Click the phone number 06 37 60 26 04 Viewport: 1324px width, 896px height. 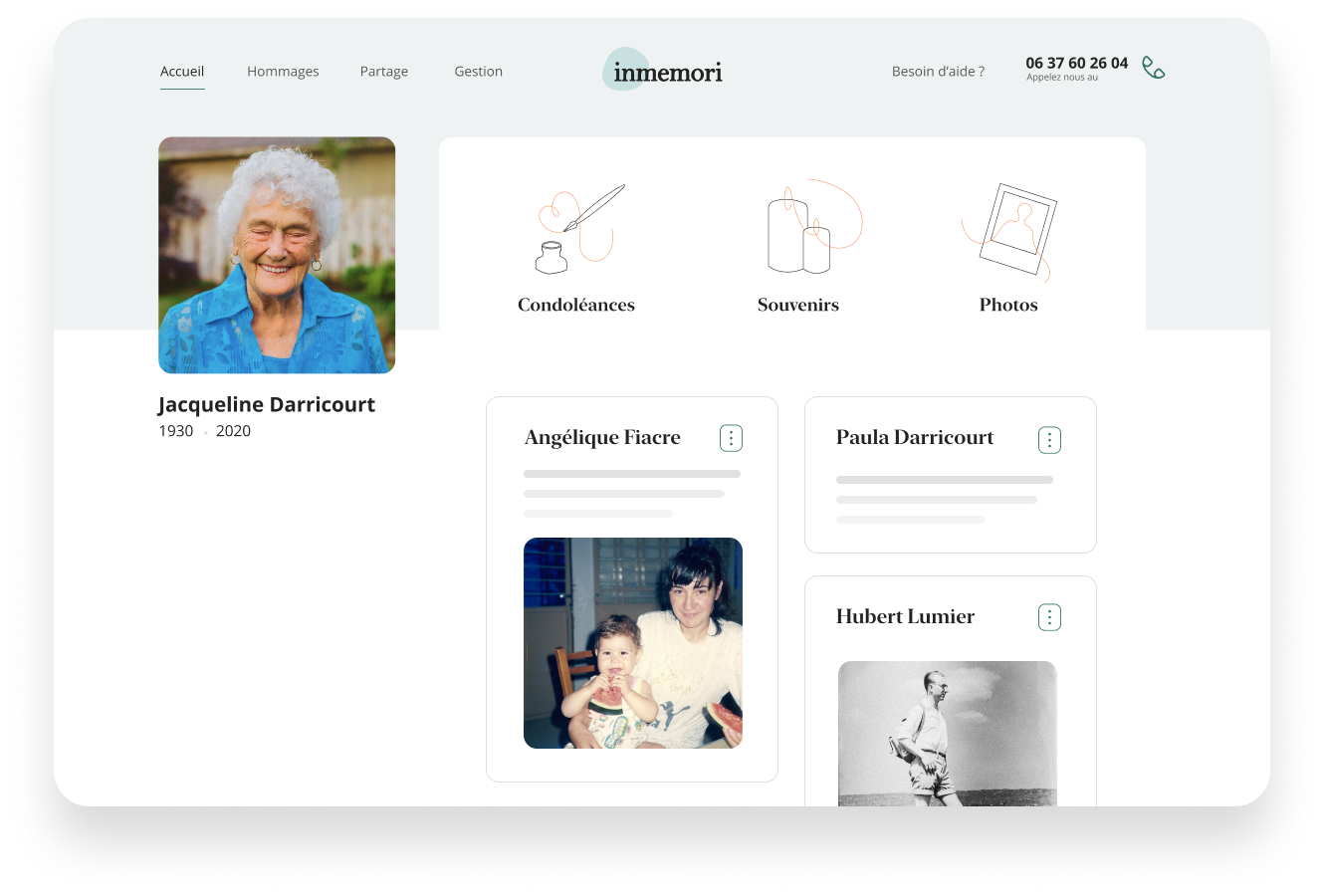(1076, 63)
